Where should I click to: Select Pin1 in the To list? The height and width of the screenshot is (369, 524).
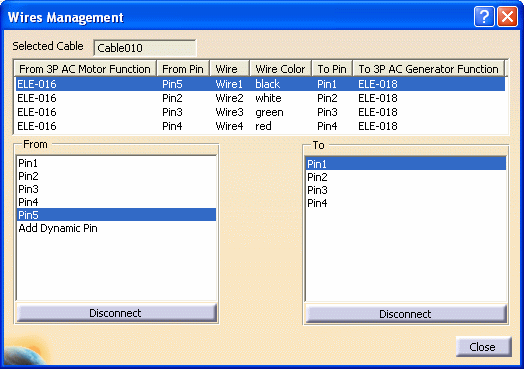pyautogui.click(x=406, y=164)
